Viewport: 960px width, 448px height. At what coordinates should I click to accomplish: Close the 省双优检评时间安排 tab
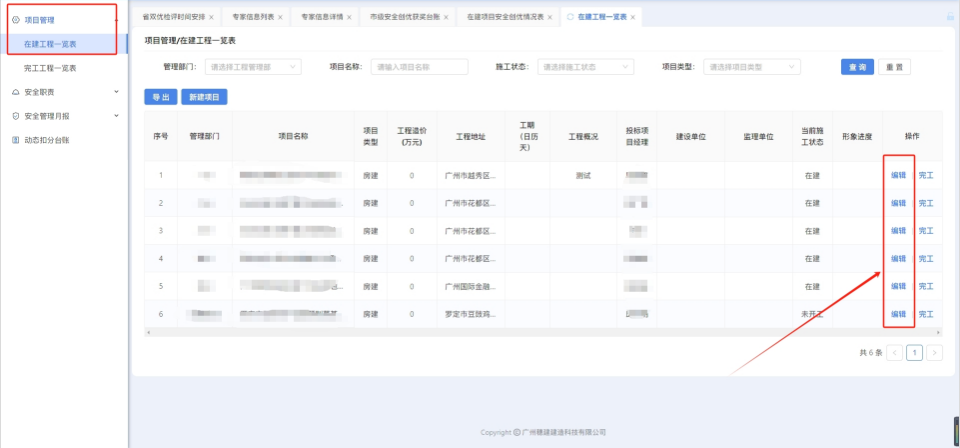(211, 18)
